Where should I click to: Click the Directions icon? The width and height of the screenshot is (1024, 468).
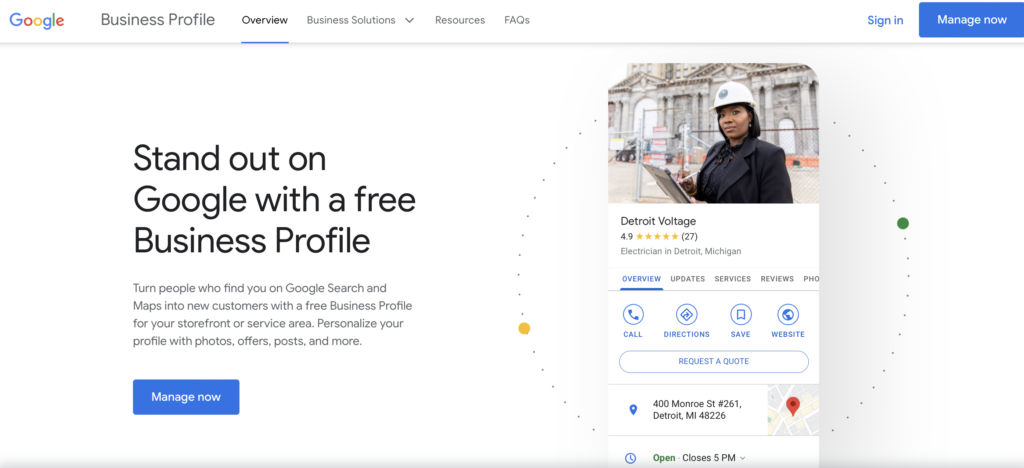tap(686, 315)
